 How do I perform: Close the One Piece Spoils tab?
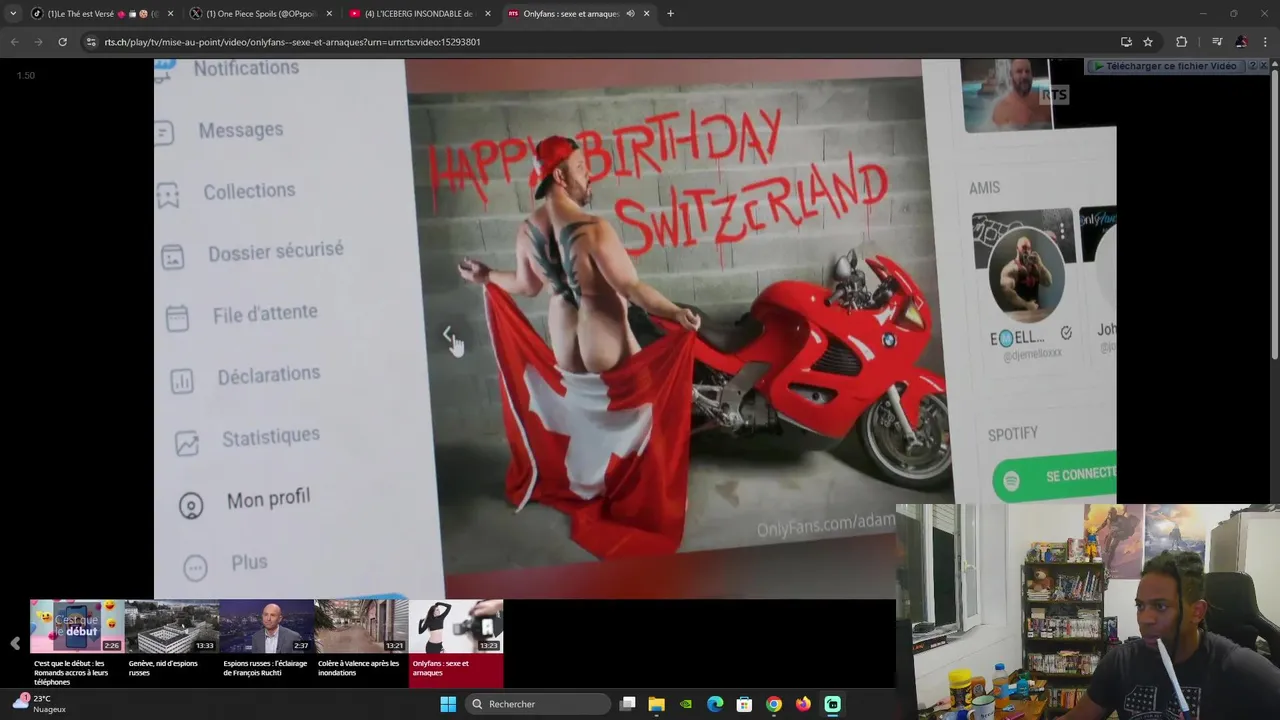click(329, 14)
